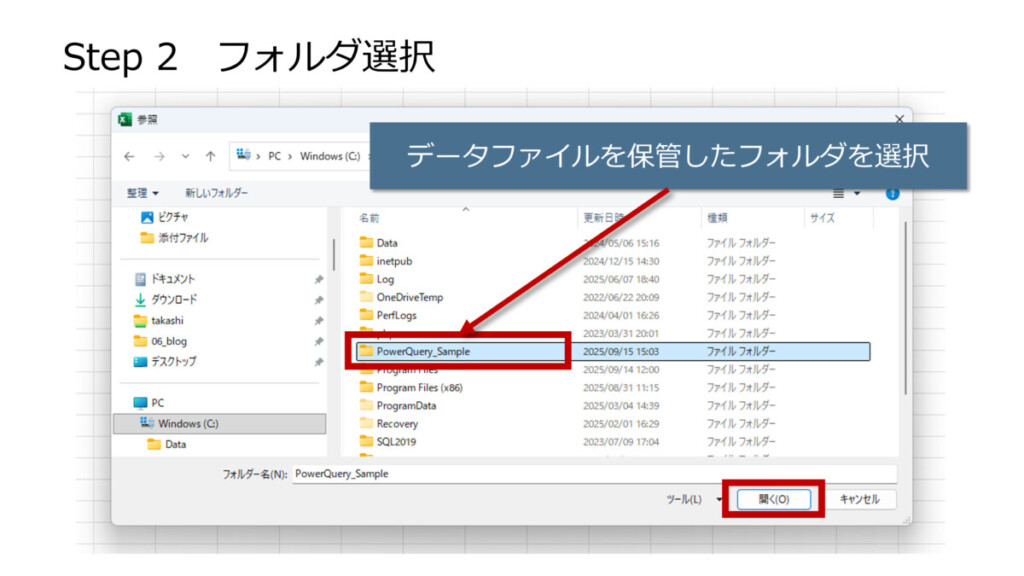Click the navigation pane scrollbar
Viewport: 1024px width, 576px height.
pos(334,255)
